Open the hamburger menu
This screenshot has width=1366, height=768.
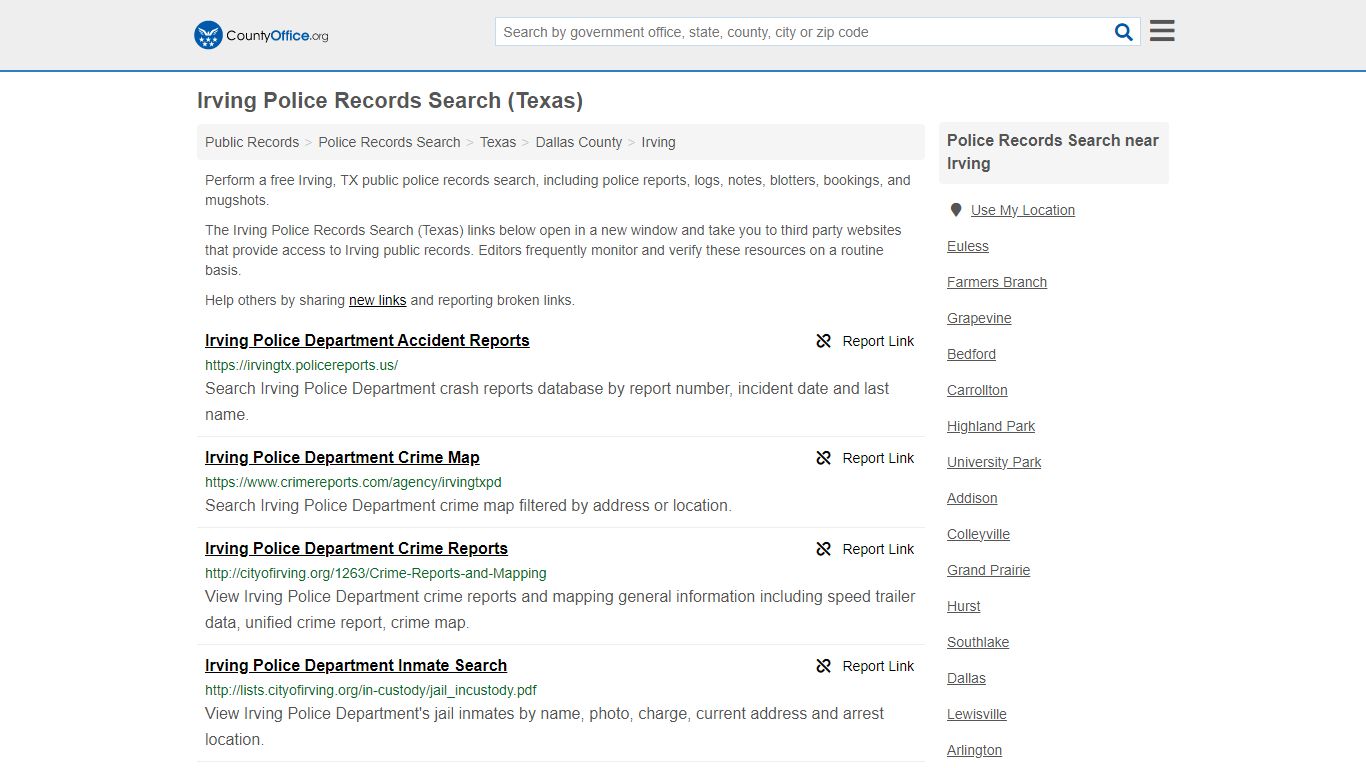pos(1162,31)
